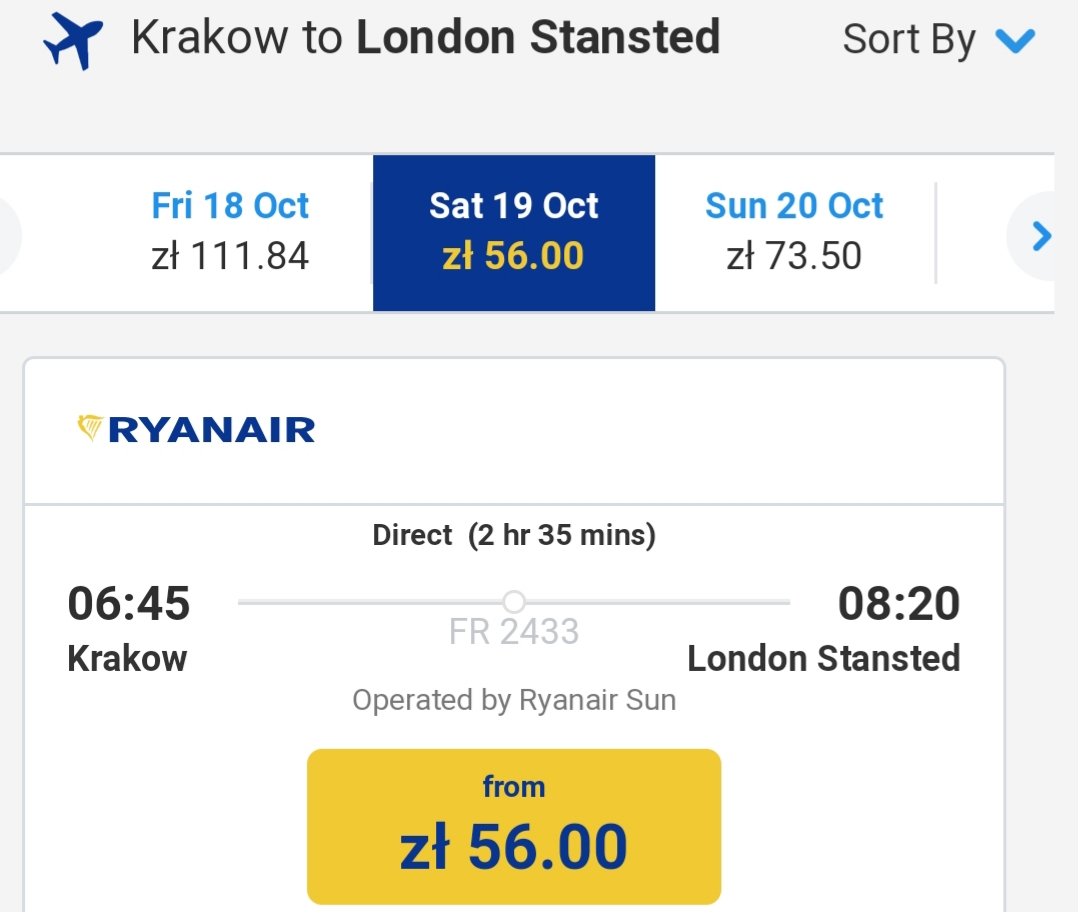Click the 06:45 departure time
The image size is (1078, 912).
click(129, 603)
